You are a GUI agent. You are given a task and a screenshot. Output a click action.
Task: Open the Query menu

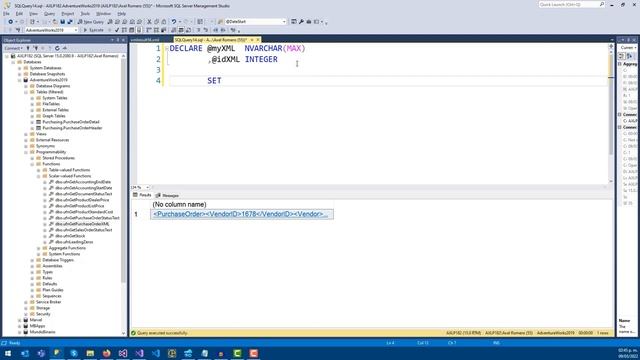point(49,13)
